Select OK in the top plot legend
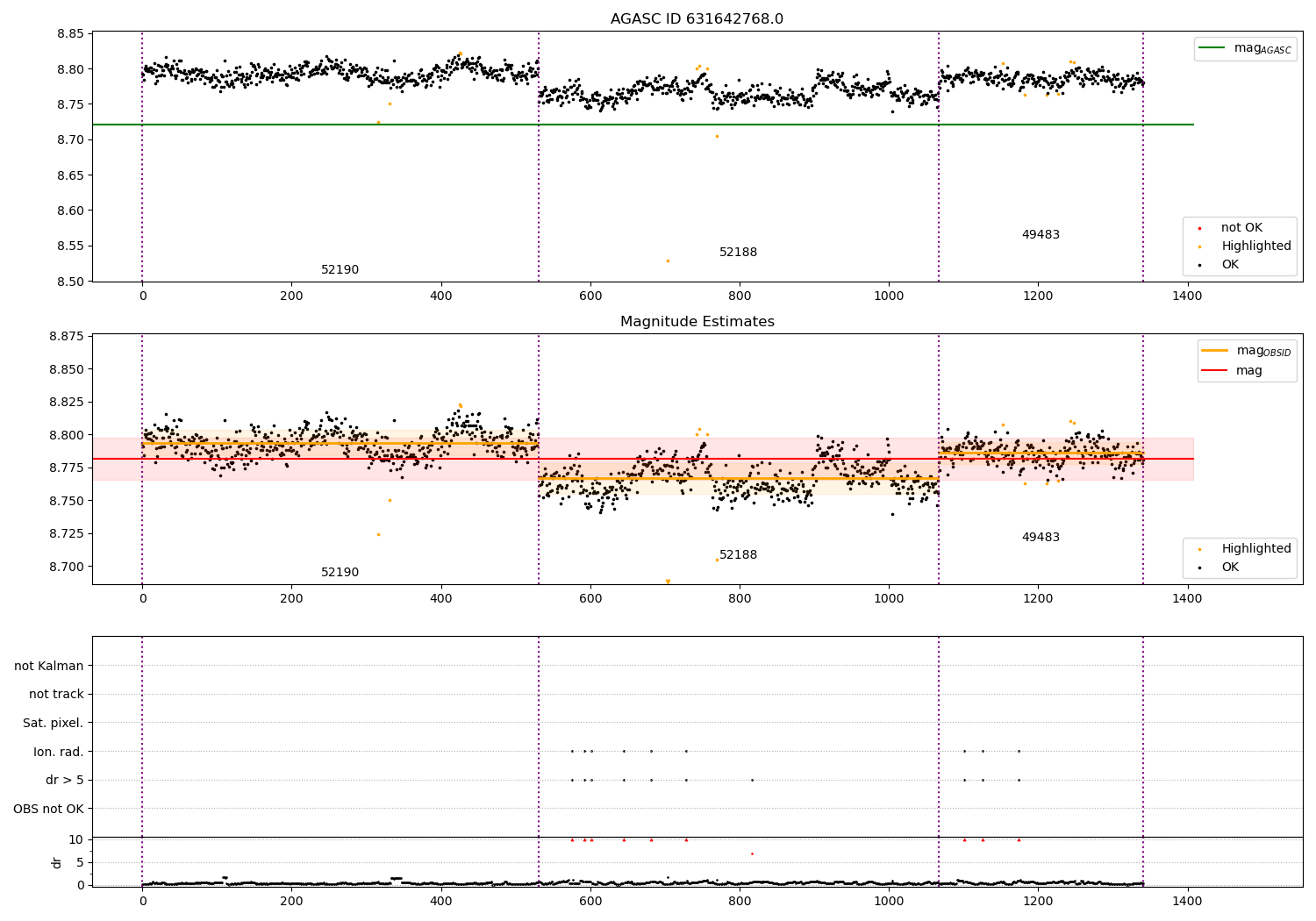The image size is (1316, 921). tap(1219, 265)
